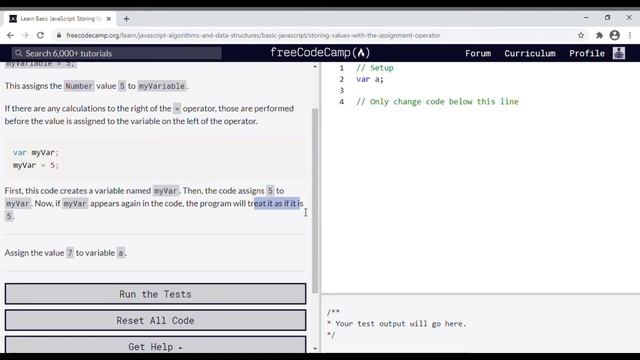Screen dimensions: 640x360
Task: Reload the freeCodeCamp page
Action: coord(40,36)
